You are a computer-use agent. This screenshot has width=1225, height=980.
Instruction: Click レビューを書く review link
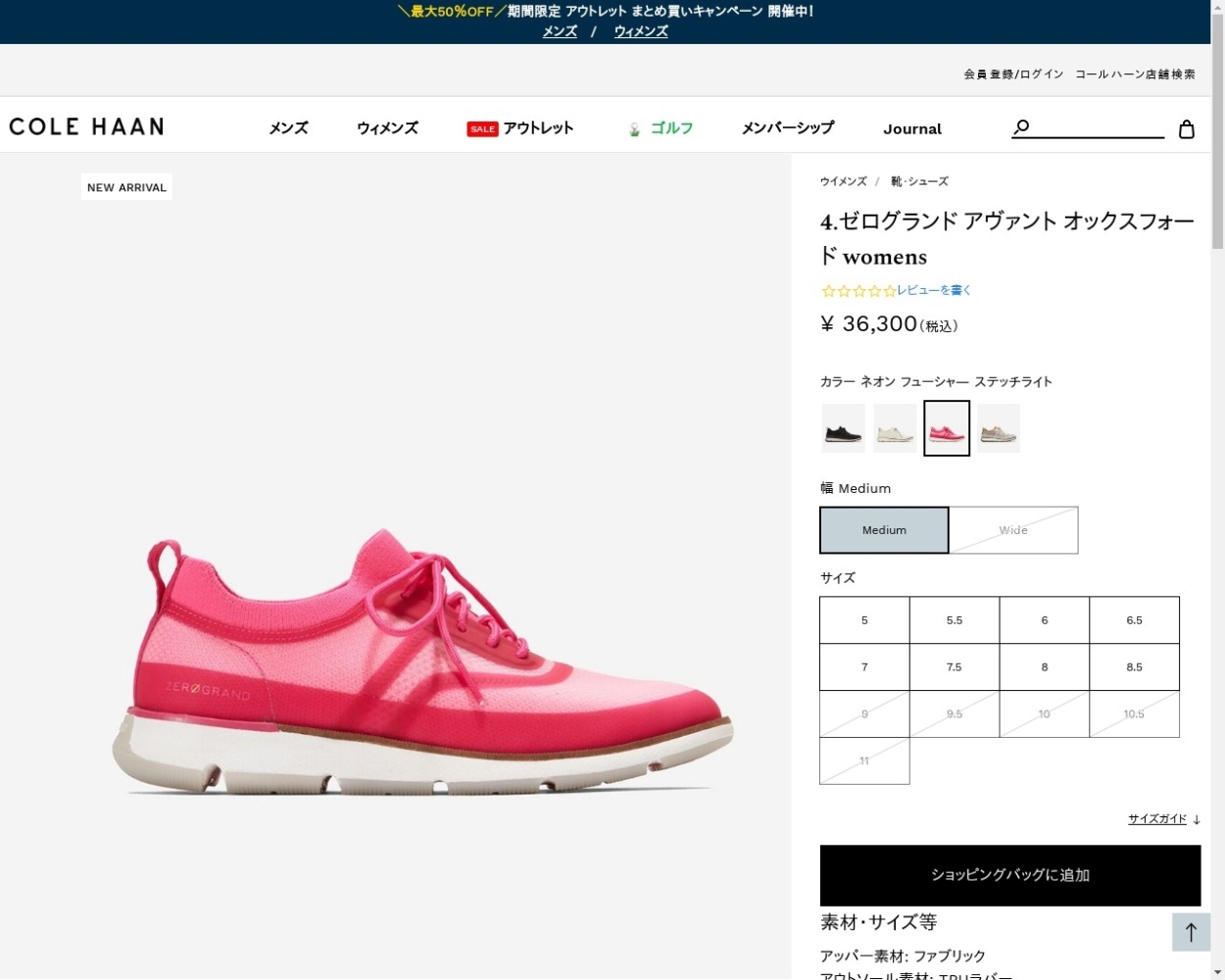pyautogui.click(x=934, y=290)
